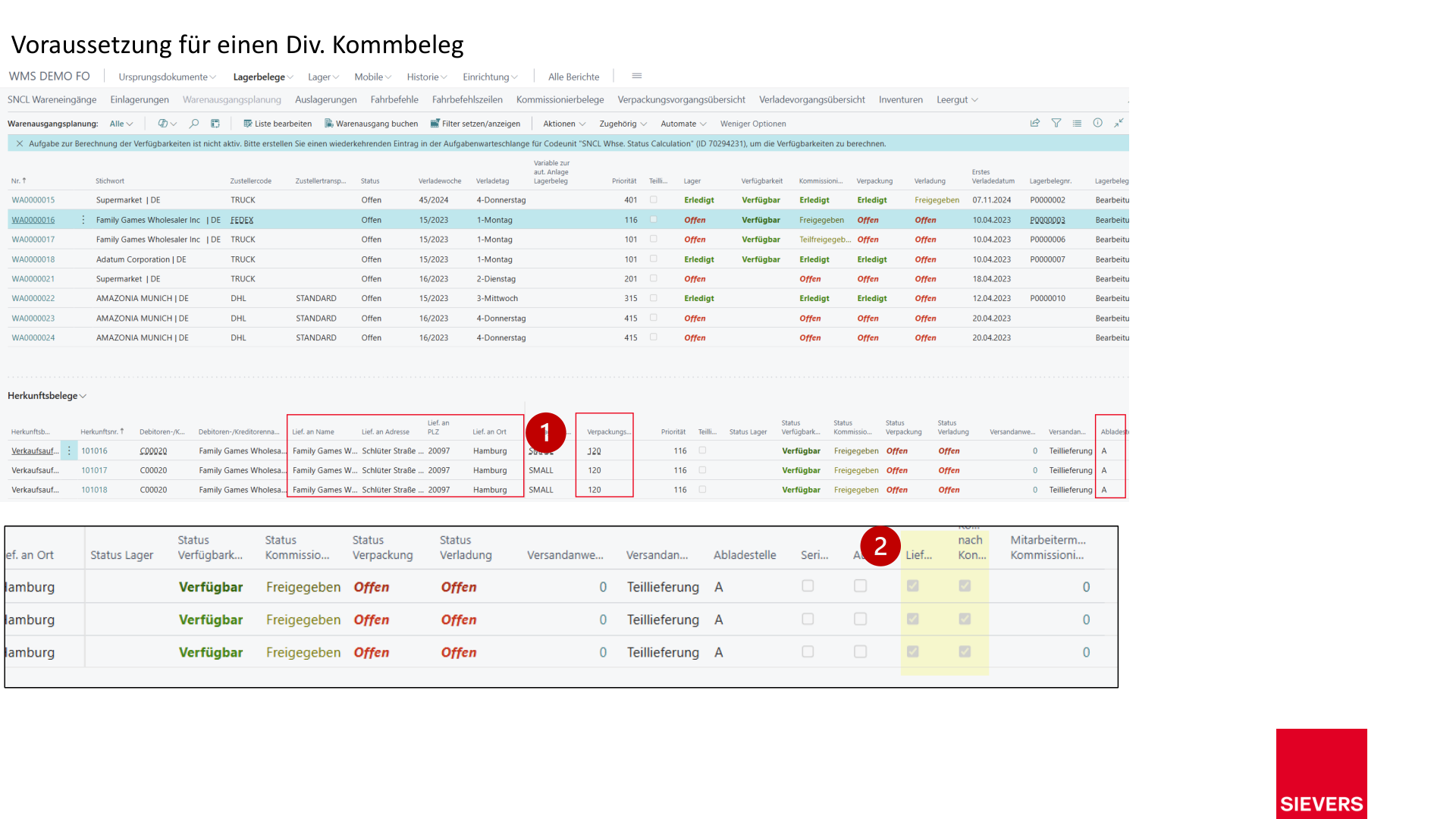
Task: Select Teilfreigegeb... status for WA0000017
Action: tap(825, 239)
